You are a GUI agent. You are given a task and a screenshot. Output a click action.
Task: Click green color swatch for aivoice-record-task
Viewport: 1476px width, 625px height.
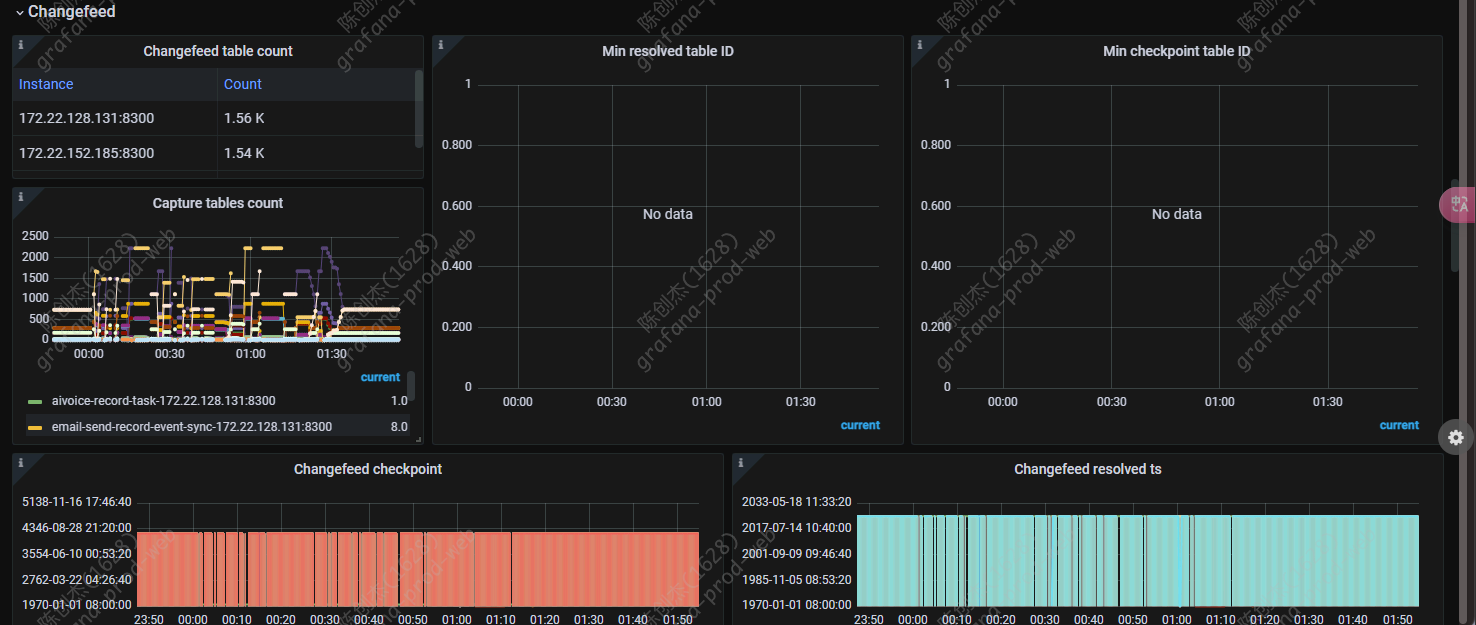coord(35,401)
